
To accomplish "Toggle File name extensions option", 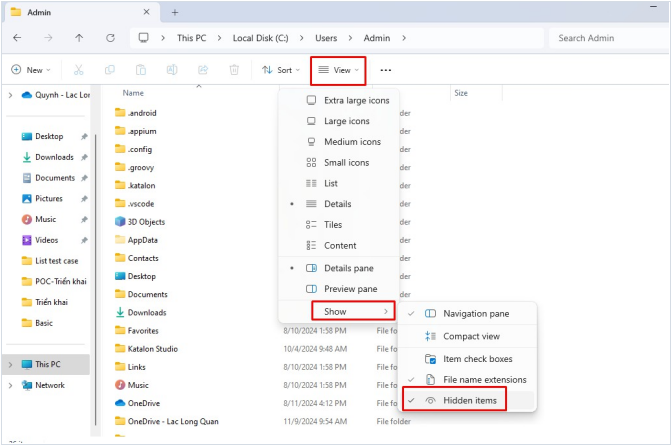I will point(484,380).
